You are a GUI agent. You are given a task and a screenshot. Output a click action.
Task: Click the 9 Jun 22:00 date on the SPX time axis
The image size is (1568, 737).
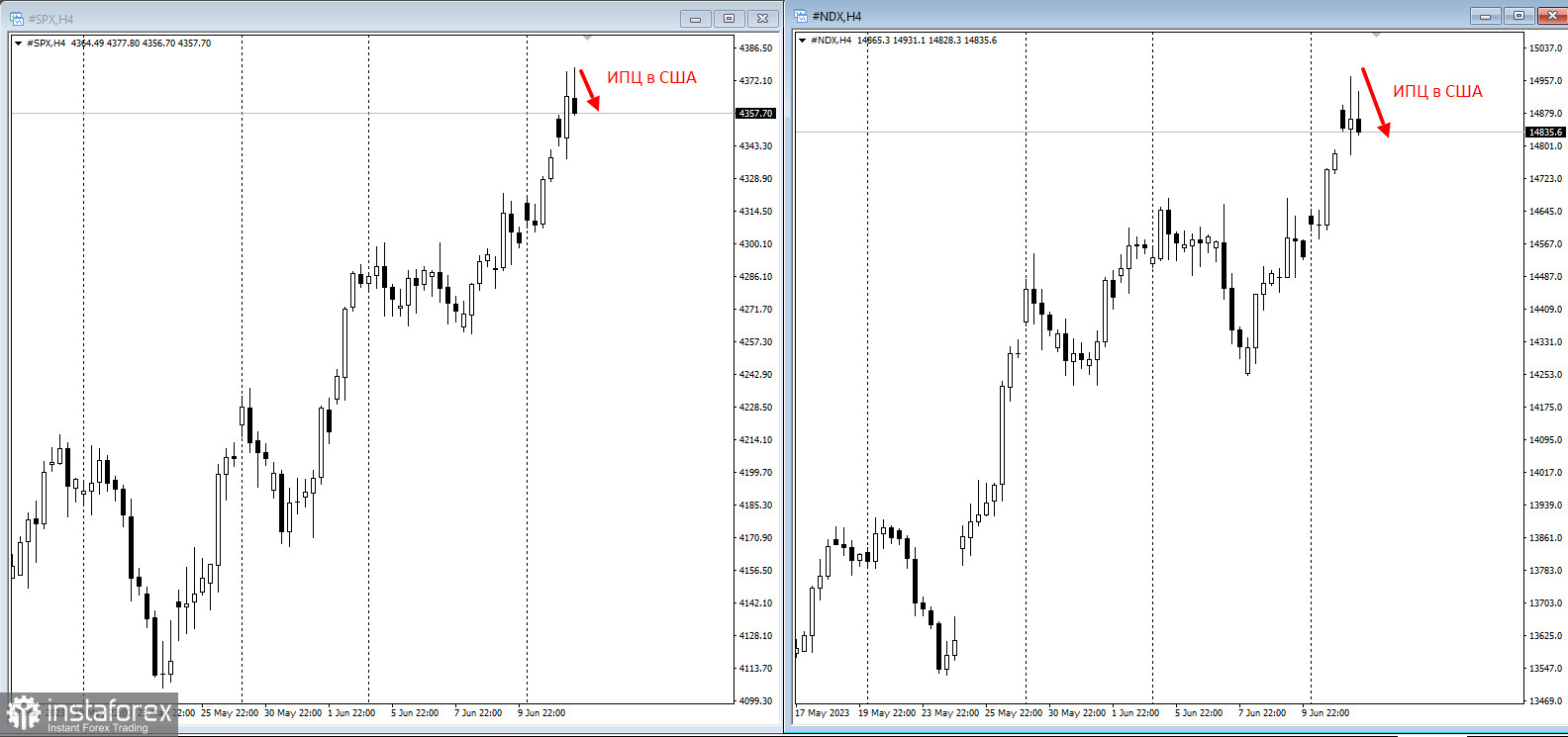(541, 713)
